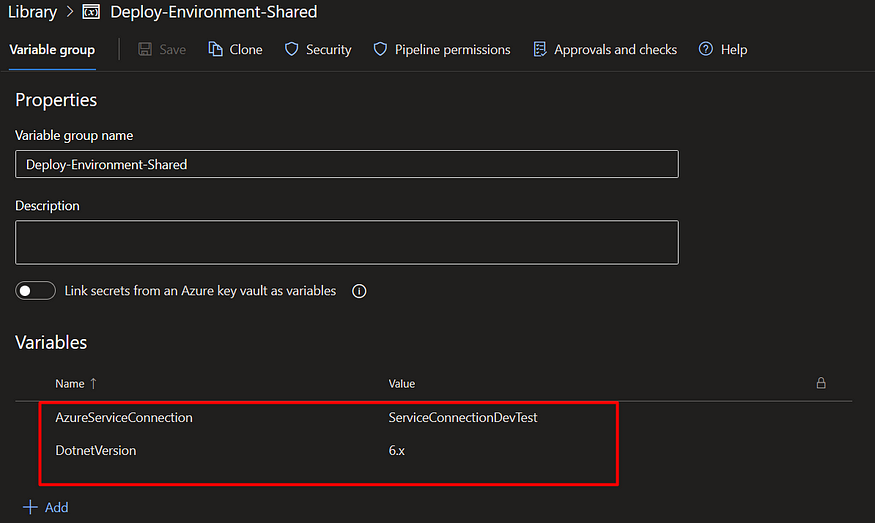Image resolution: width=875 pixels, height=523 pixels.
Task: Click the plus icon next to Add
Action: [x=30, y=507]
